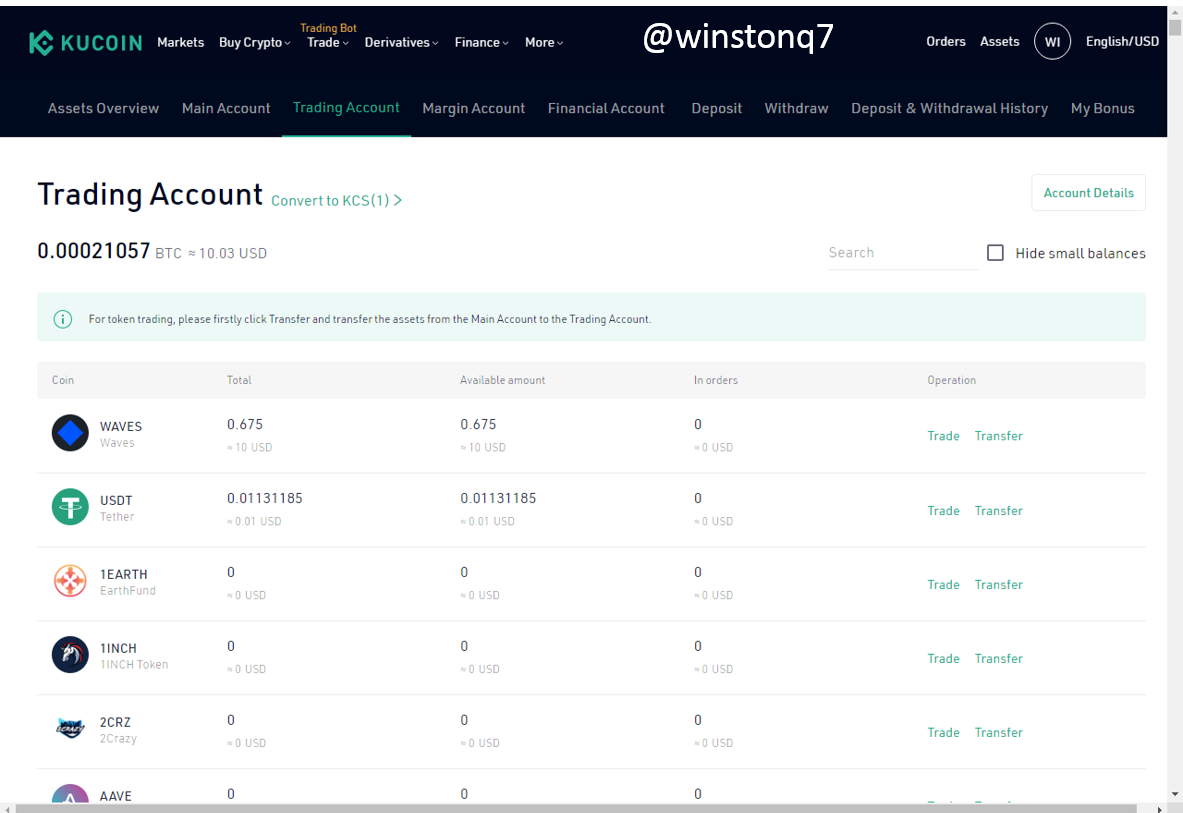Click Transfer in the 2CRZ row
Image resolution: width=1183 pixels, height=813 pixels.
(998, 732)
